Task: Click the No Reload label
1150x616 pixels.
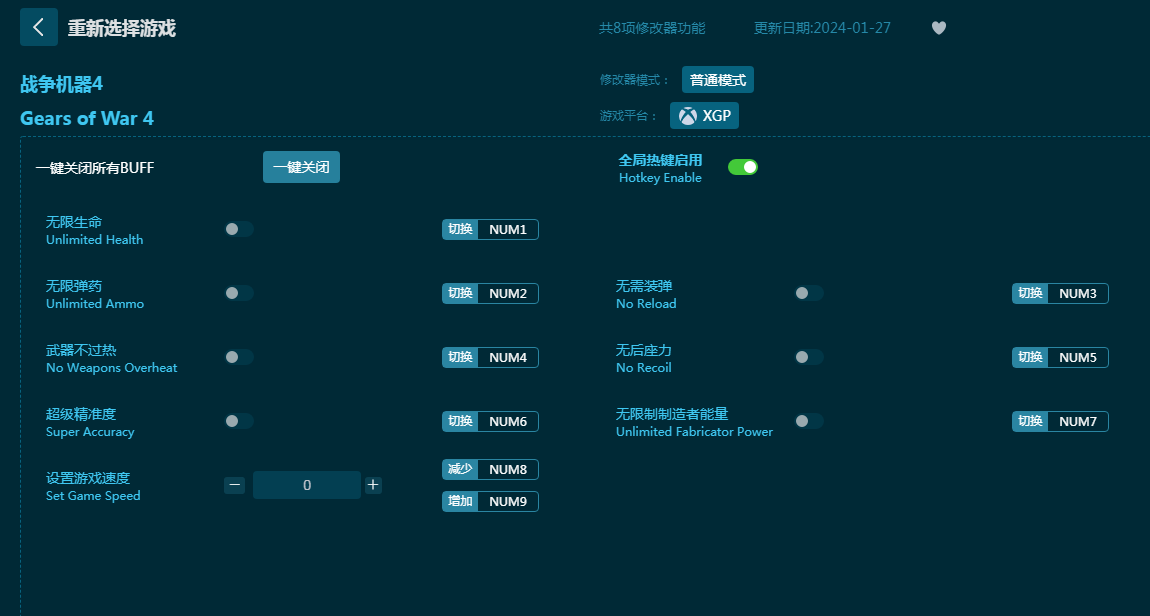Action: [646, 304]
